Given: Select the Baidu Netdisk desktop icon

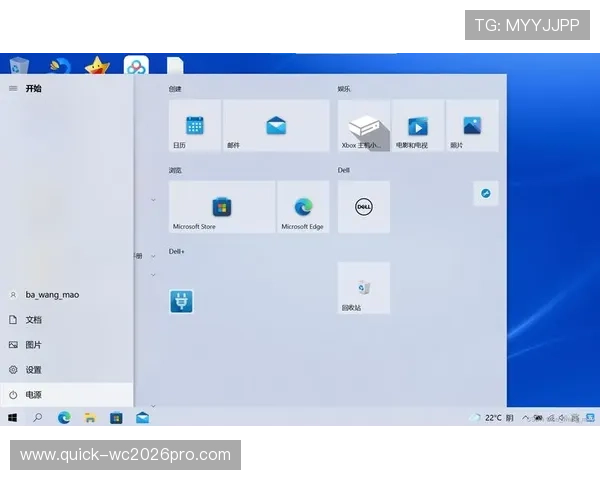Looking at the screenshot, I should click(x=136, y=65).
